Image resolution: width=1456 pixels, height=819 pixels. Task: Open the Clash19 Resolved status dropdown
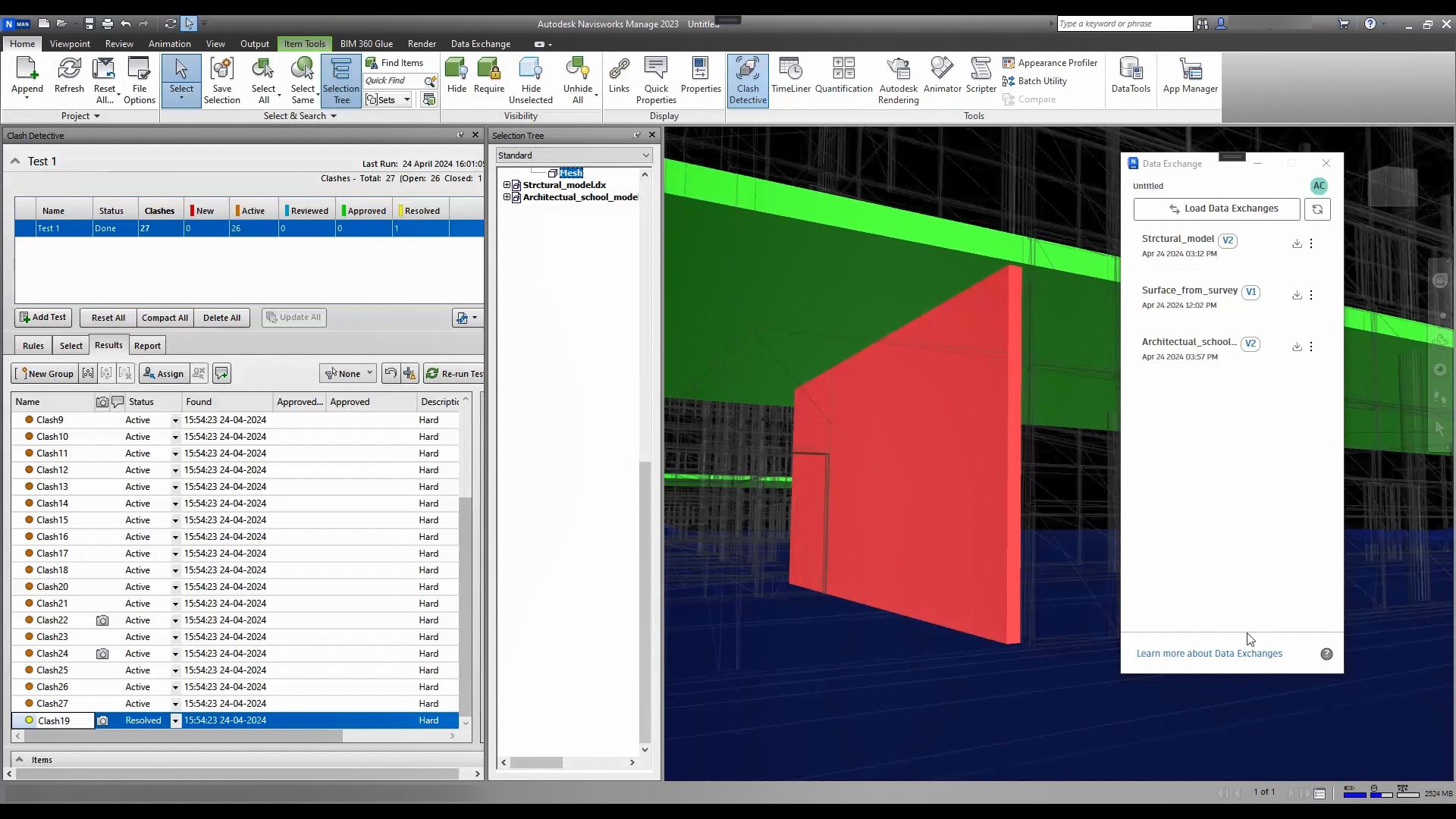point(175,721)
